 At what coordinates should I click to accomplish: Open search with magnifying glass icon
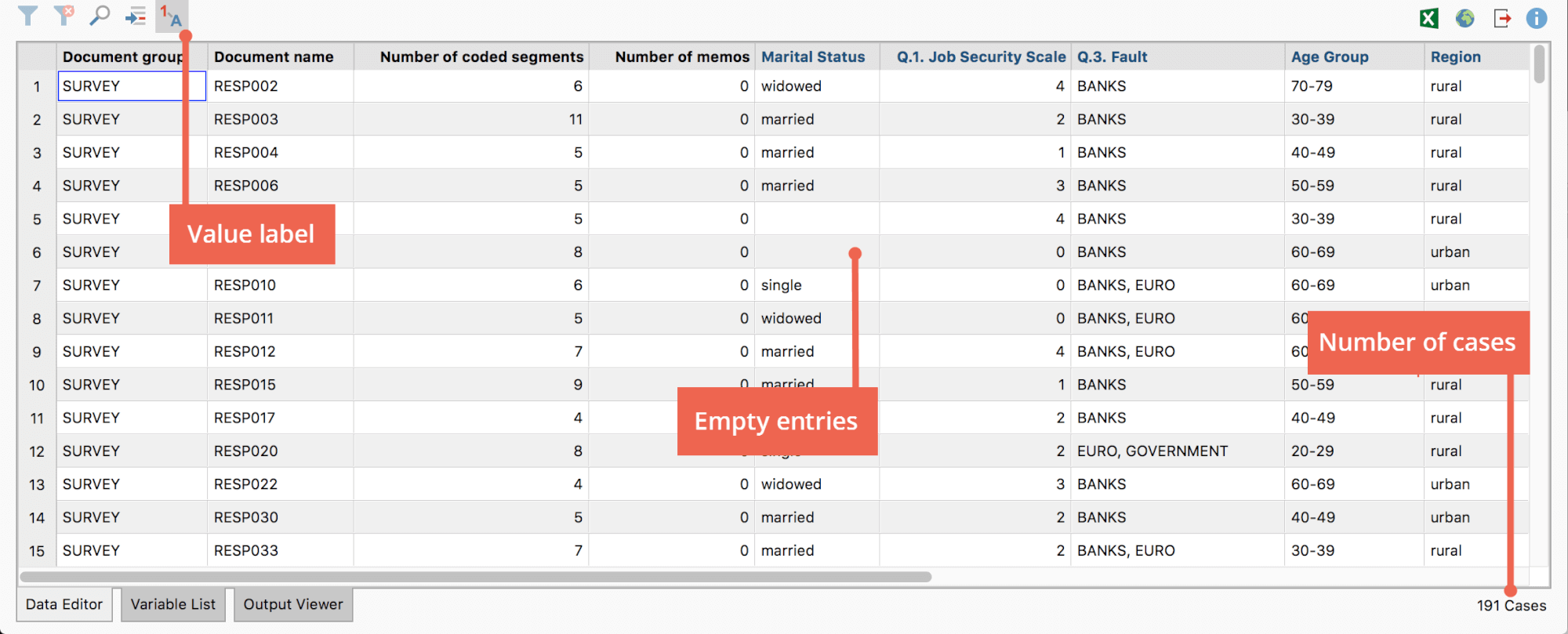100,16
